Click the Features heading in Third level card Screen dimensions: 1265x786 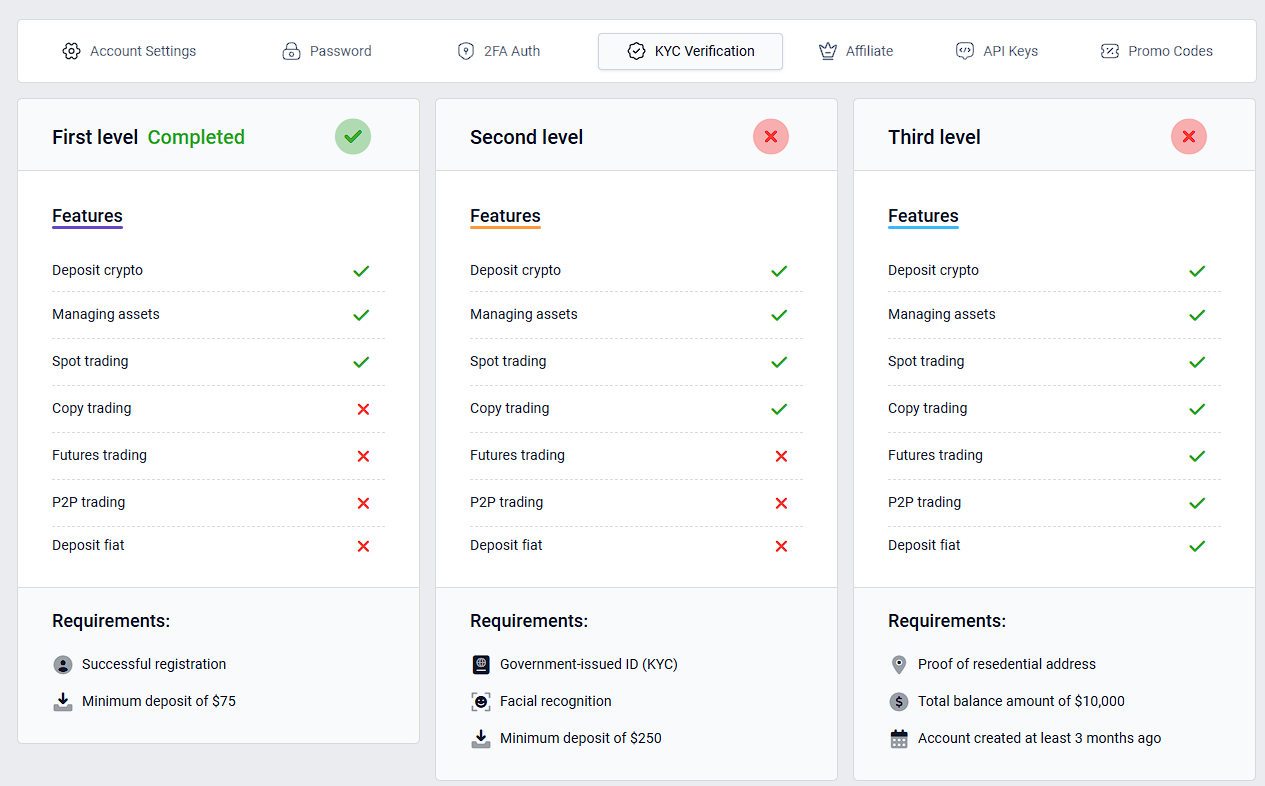tap(923, 216)
